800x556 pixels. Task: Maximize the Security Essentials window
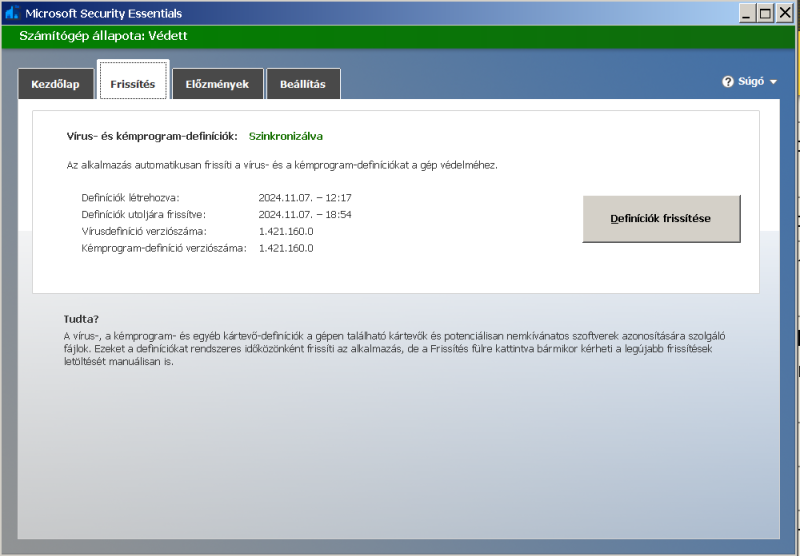click(765, 13)
